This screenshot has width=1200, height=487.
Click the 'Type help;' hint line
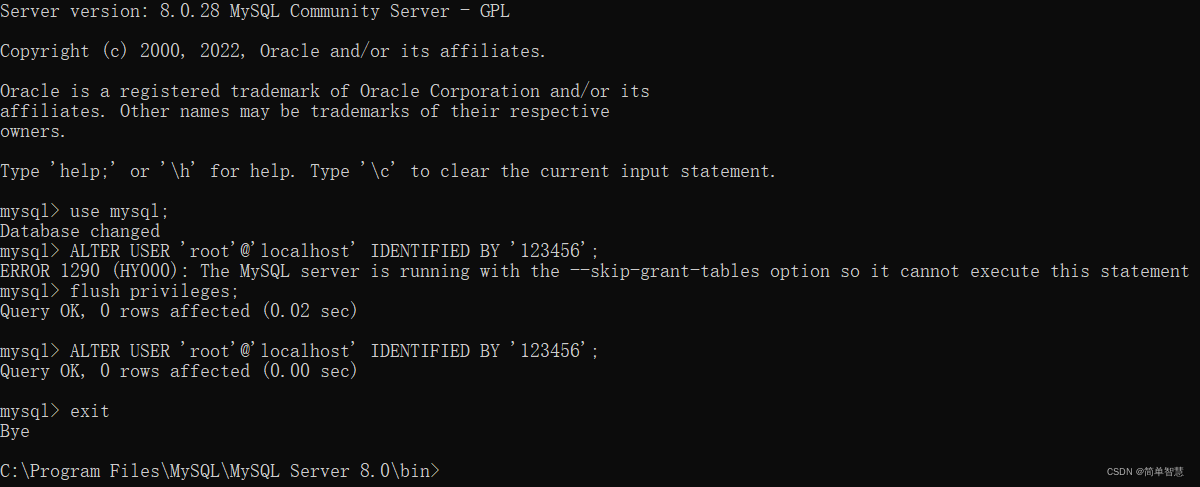pyautogui.click(x=388, y=171)
